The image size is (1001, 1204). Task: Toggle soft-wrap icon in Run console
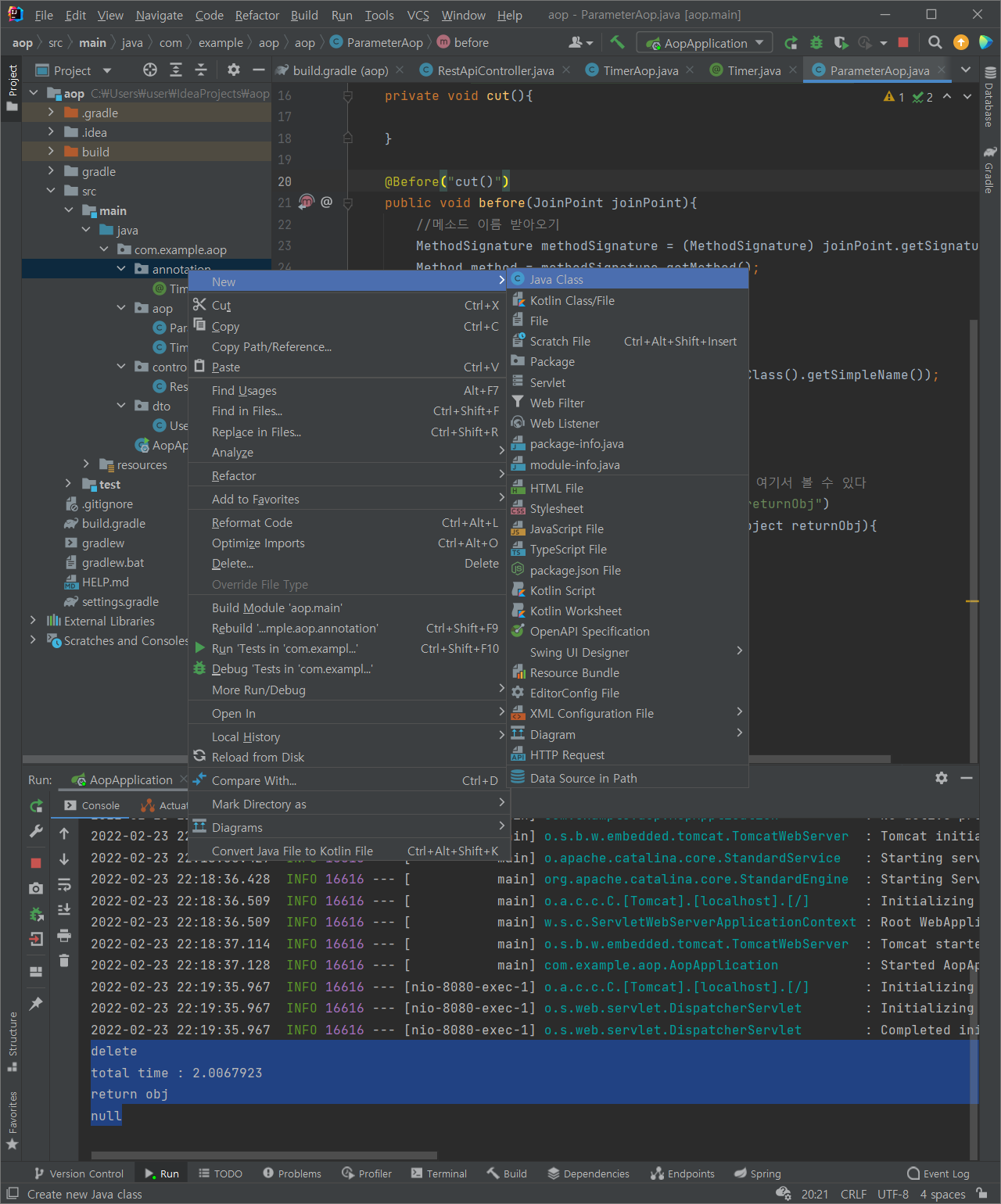coord(64,884)
